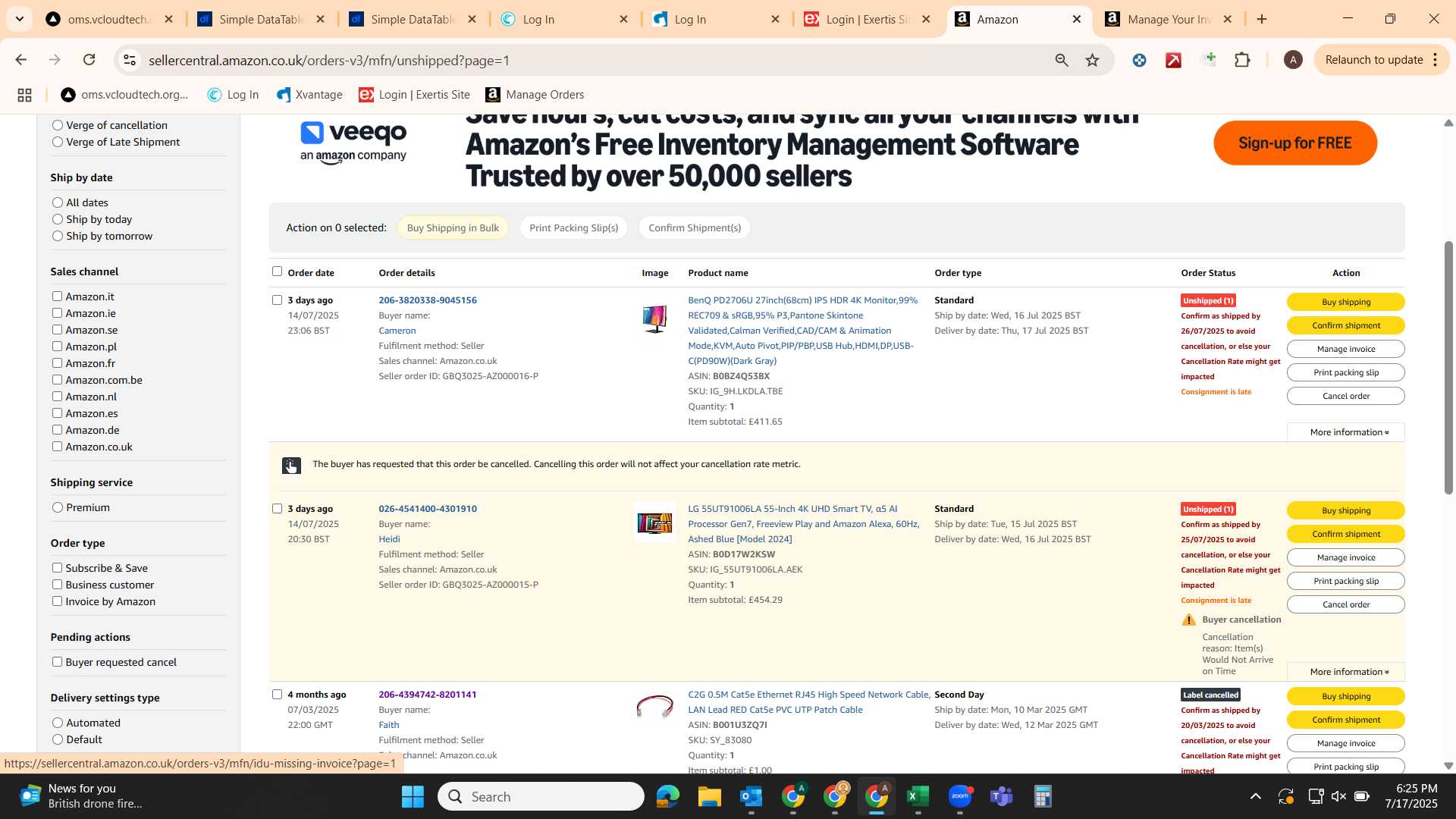Image resolution: width=1456 pixels, height=819 pixels.
Task: Open the Extensions puzzle icon
Action: 1242,60
